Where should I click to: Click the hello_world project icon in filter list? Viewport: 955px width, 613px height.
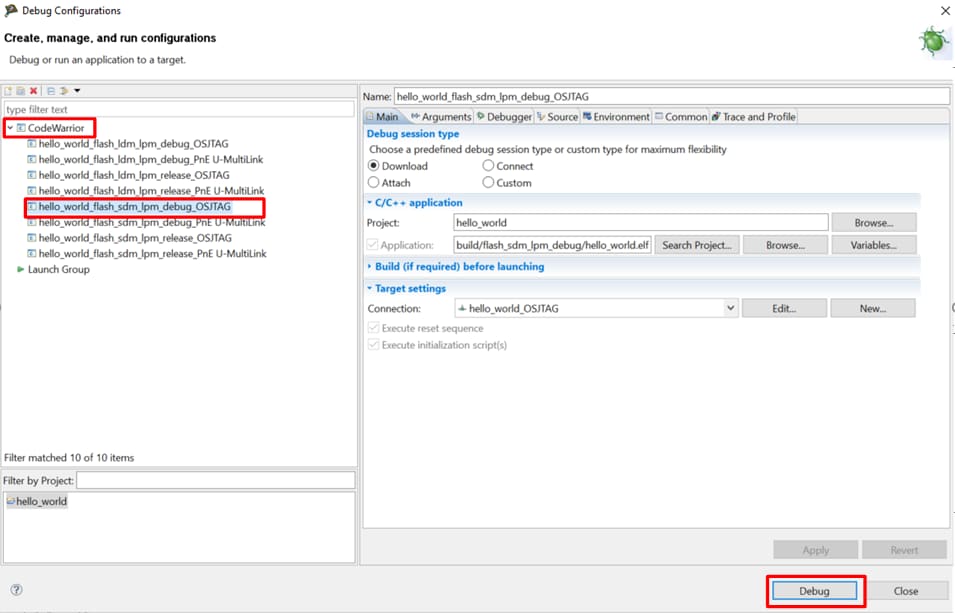[11, 501]
